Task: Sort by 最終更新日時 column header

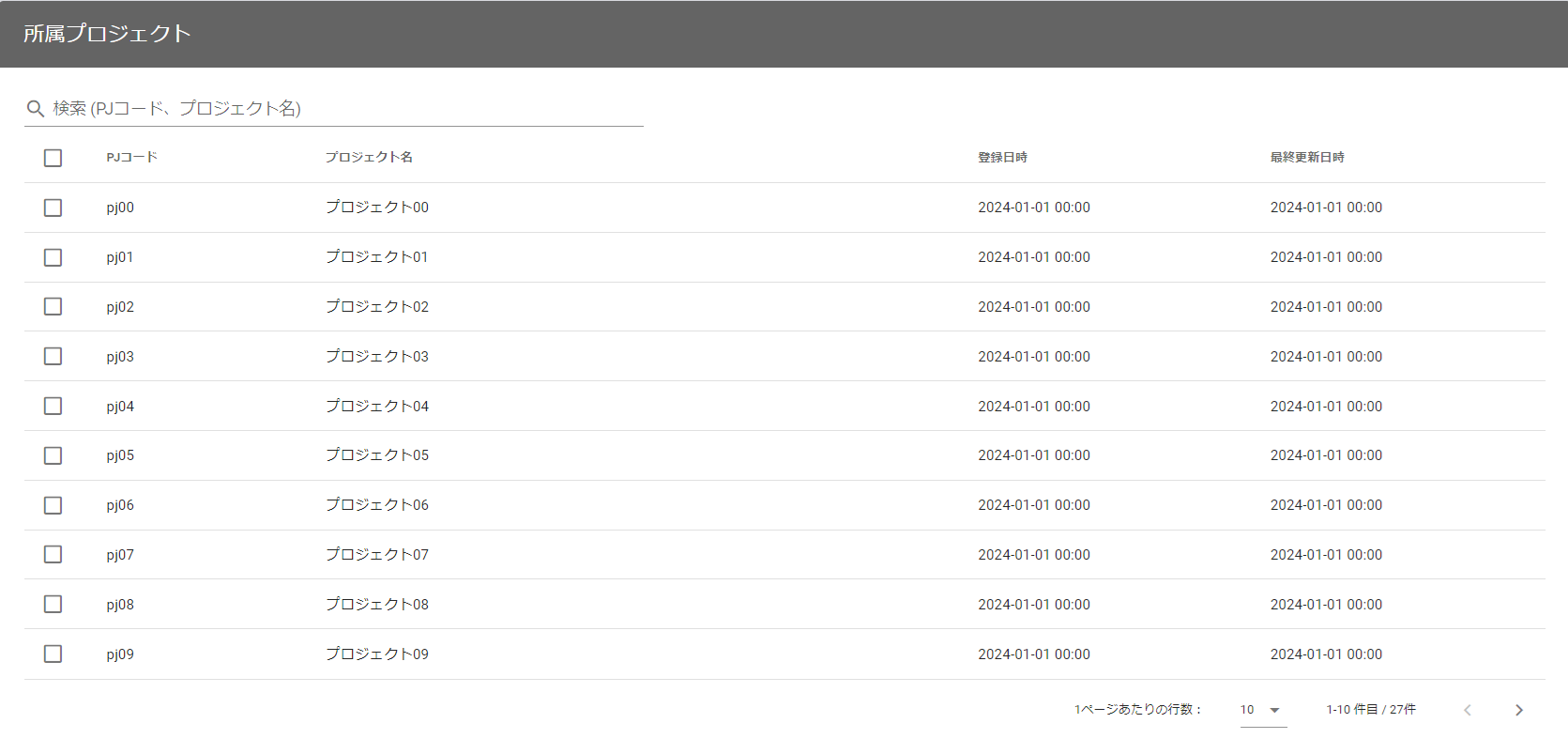Action: (1307, 158)
